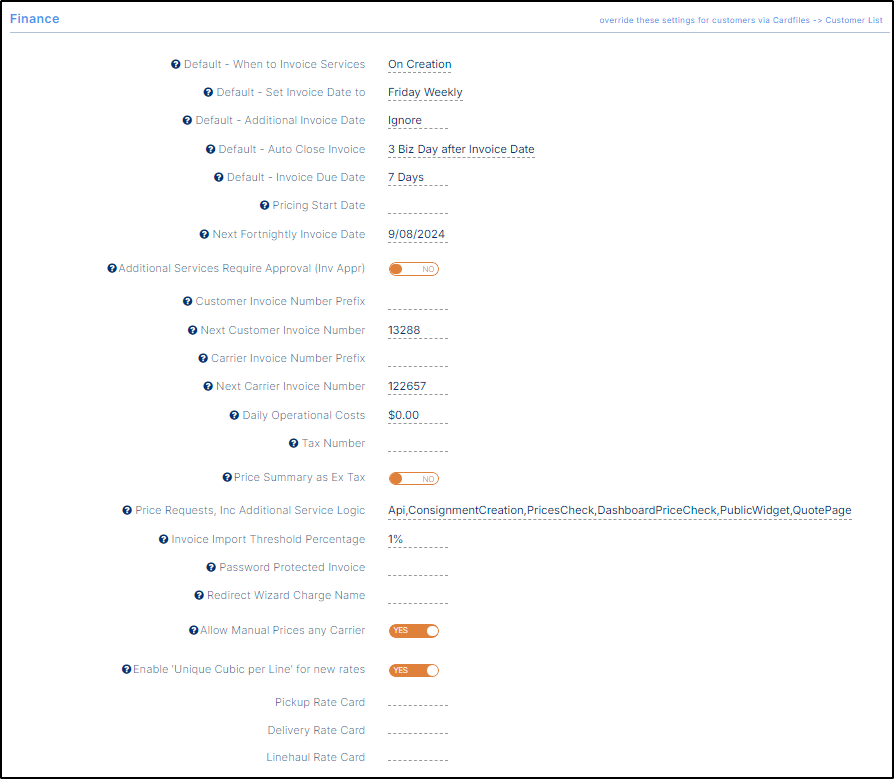894x779 pixels.
Task: Click help icon next to Daily Operational Costs
Action: coord(234,416)
